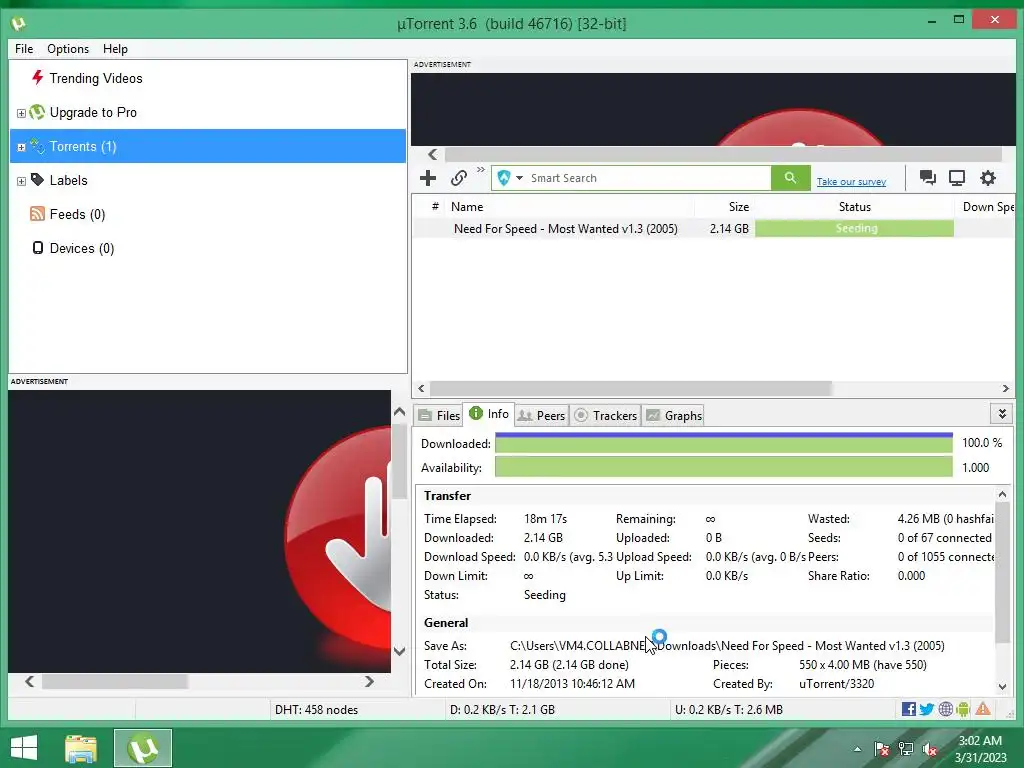Image resolution: width=1024 pixels, height=768 pixels.
Task: Switch to the Info tab
Action: pos(488,413)
